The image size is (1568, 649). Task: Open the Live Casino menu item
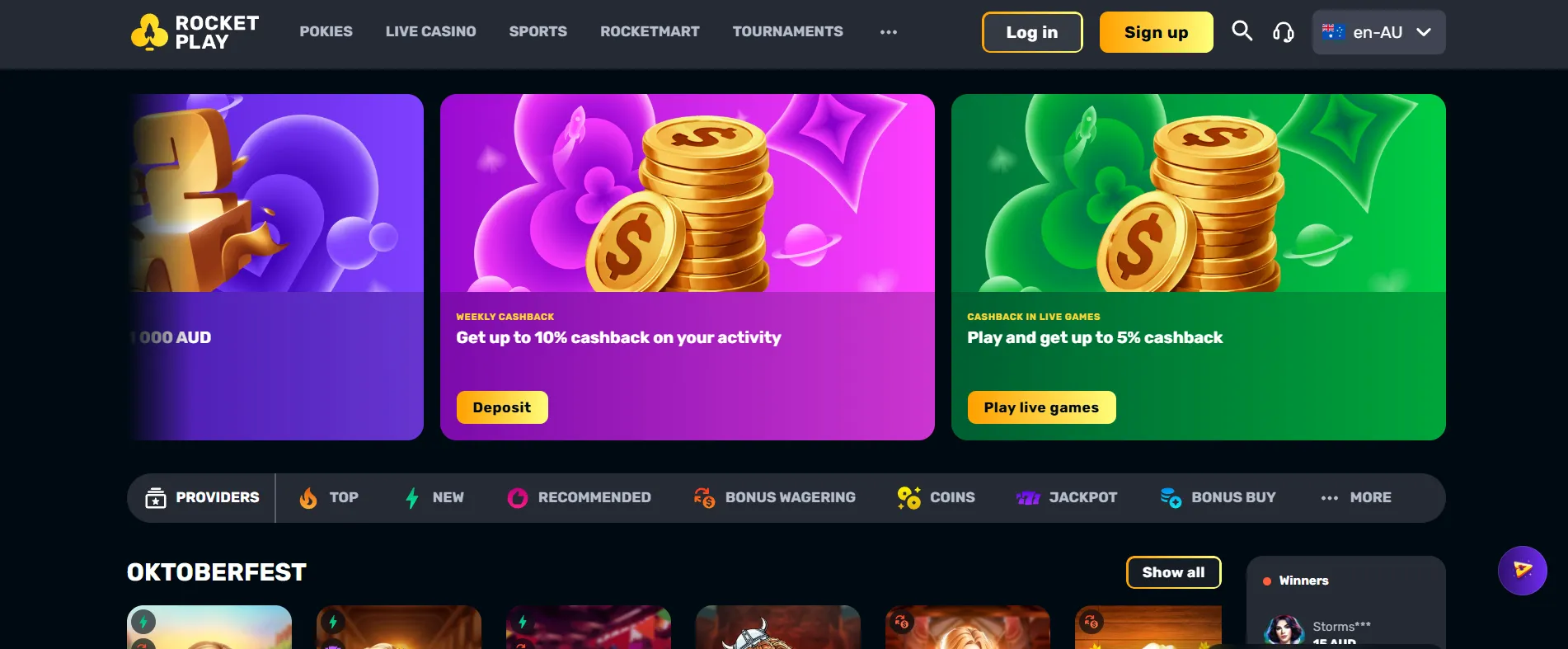click(430, 31)
